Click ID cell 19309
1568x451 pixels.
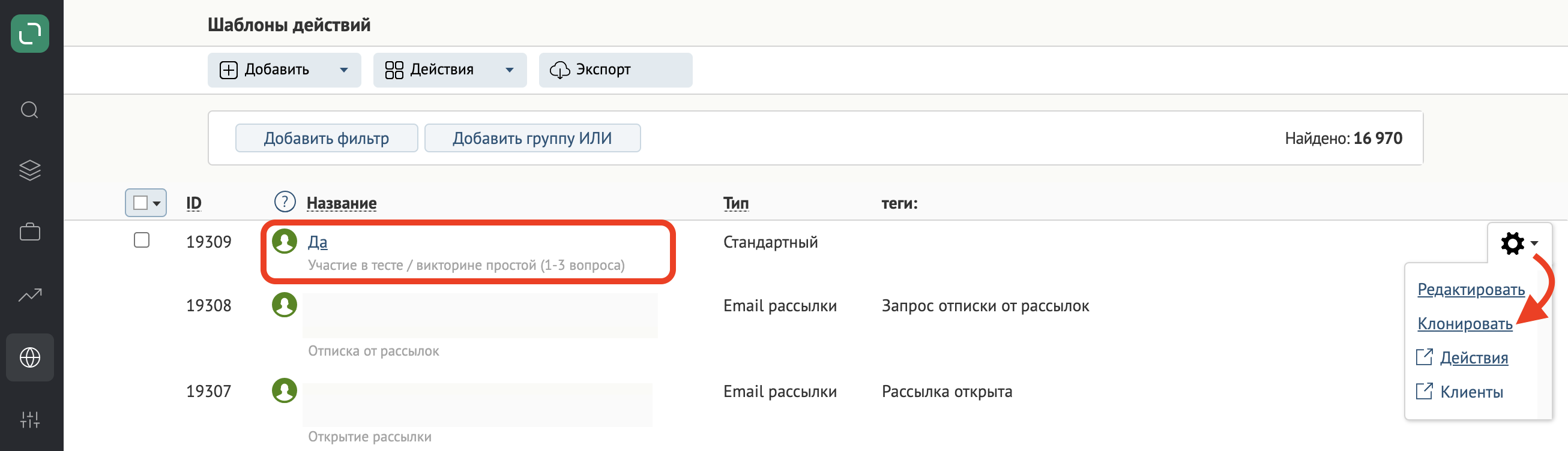point(208,242)
